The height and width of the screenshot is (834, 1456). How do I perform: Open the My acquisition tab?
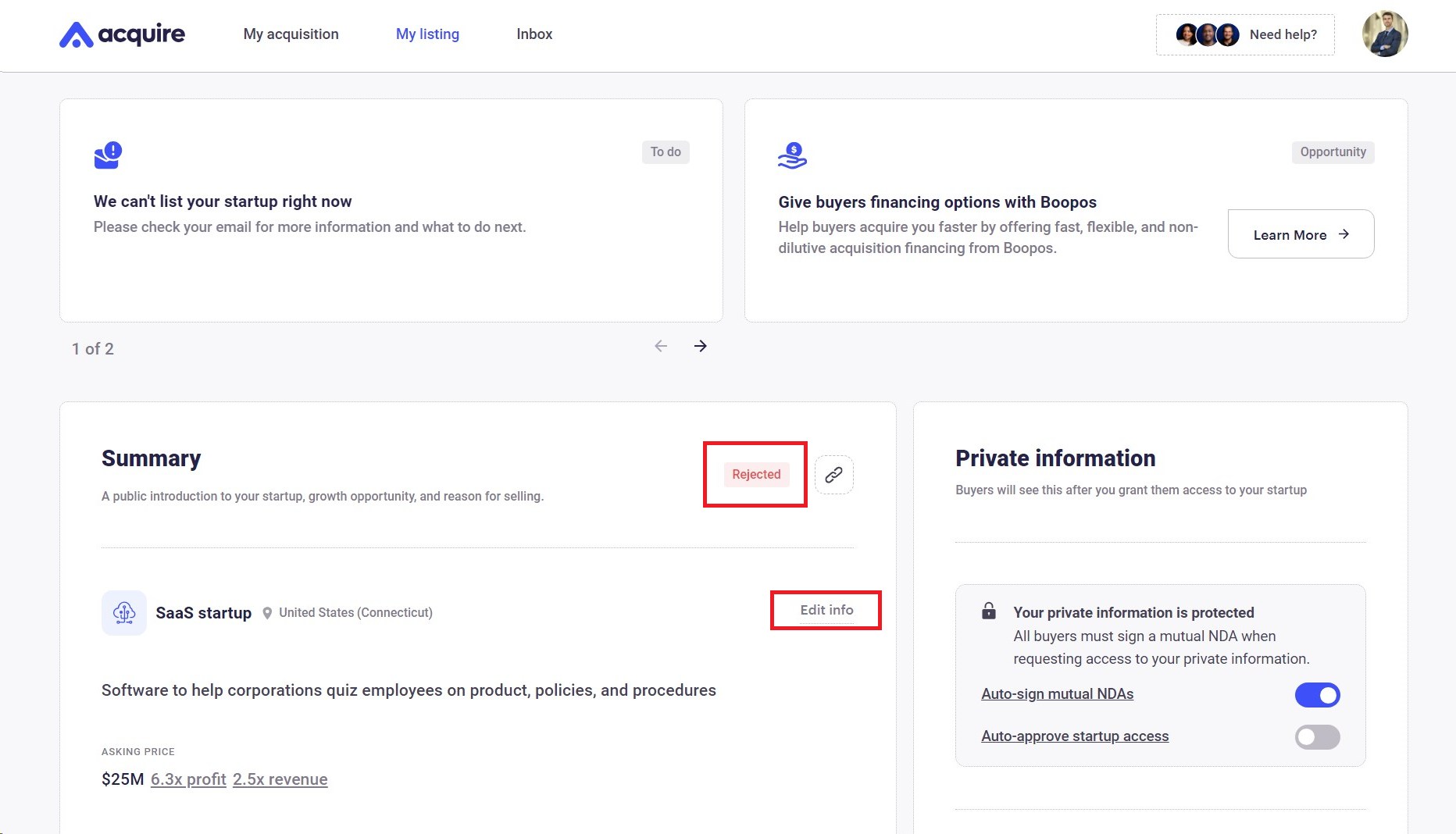coord(291,34)
